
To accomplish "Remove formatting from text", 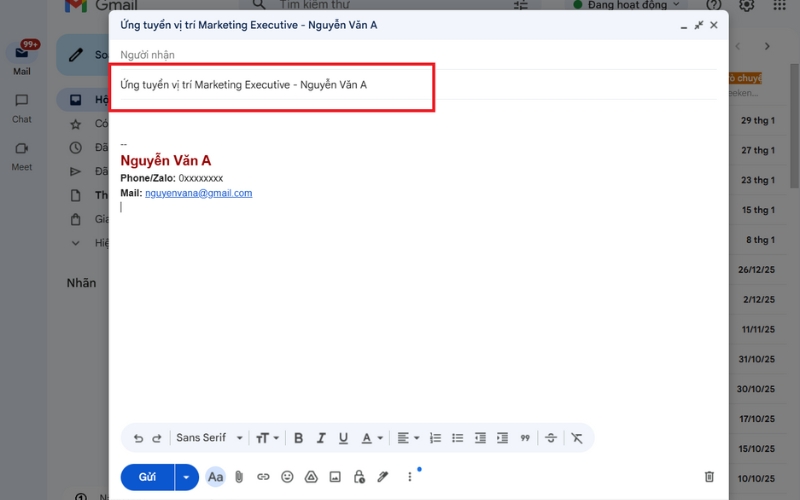I will (x=577, y=438).
